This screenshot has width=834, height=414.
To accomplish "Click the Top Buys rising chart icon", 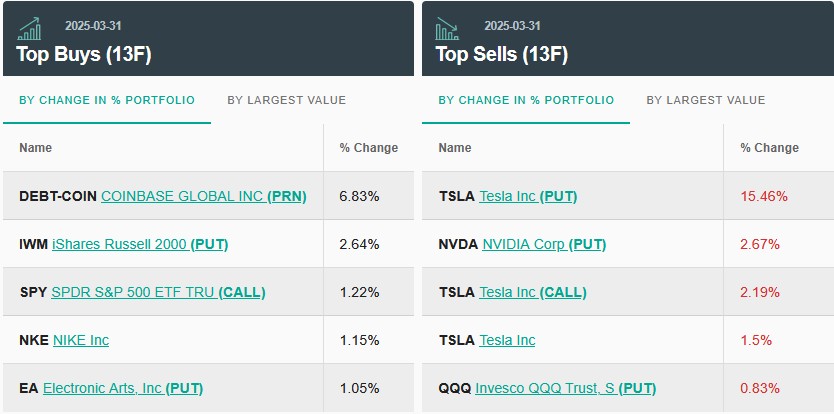I will point(29,29).
